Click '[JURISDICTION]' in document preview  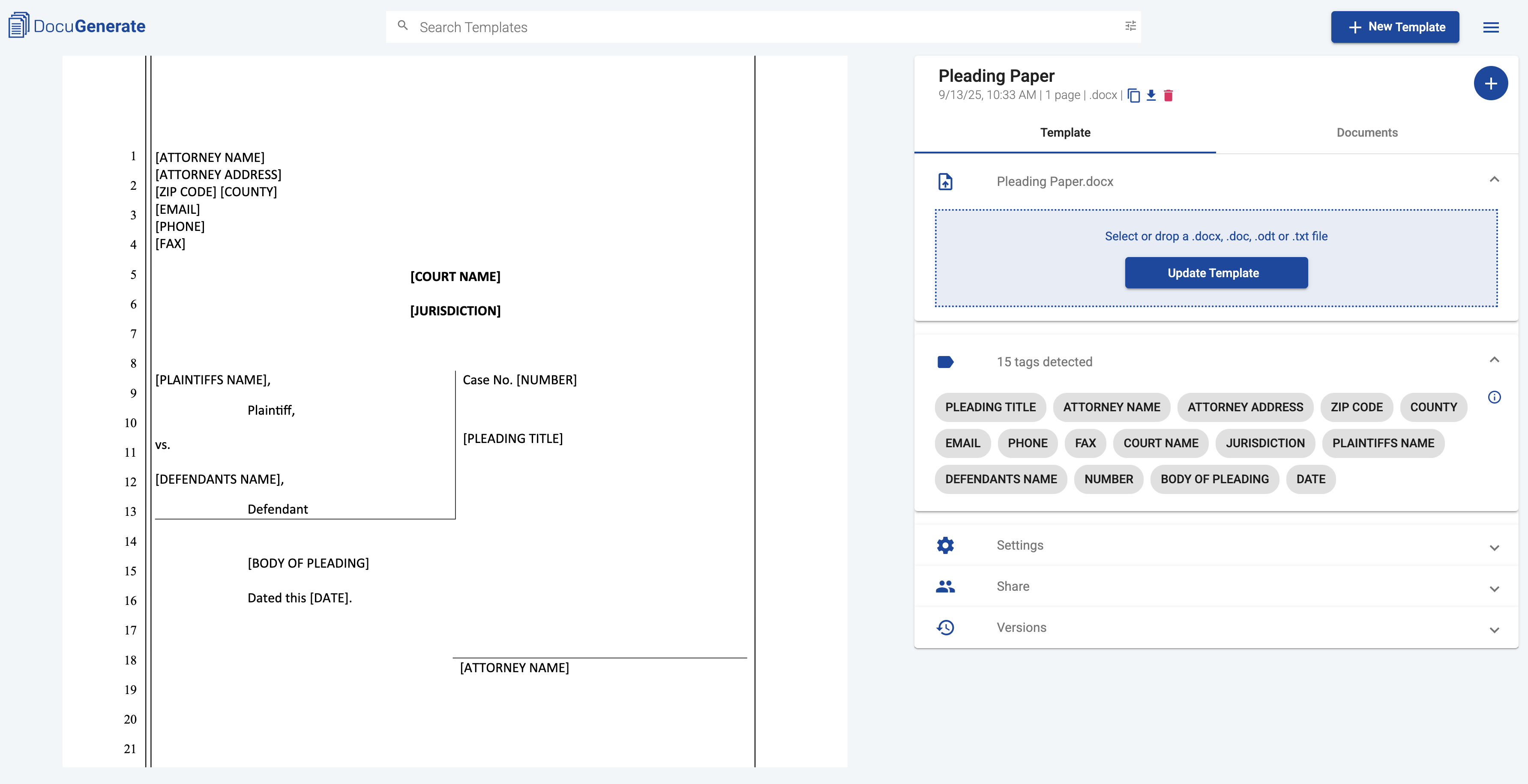[455, 311]
